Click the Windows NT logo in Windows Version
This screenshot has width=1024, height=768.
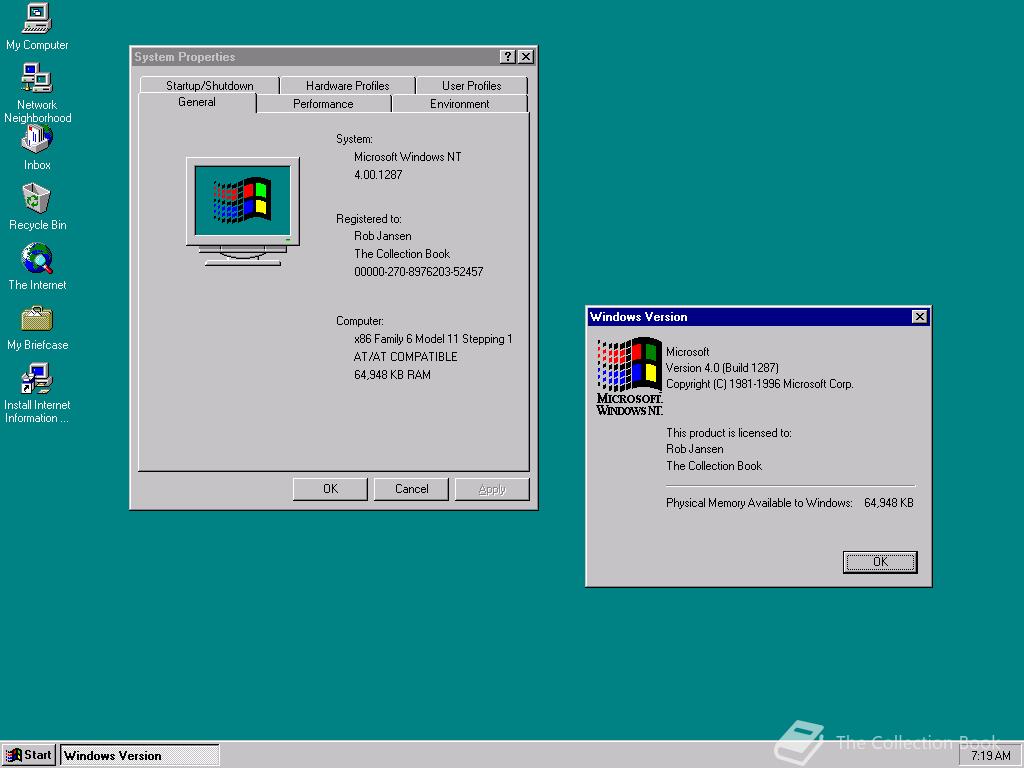click(630, 377)
